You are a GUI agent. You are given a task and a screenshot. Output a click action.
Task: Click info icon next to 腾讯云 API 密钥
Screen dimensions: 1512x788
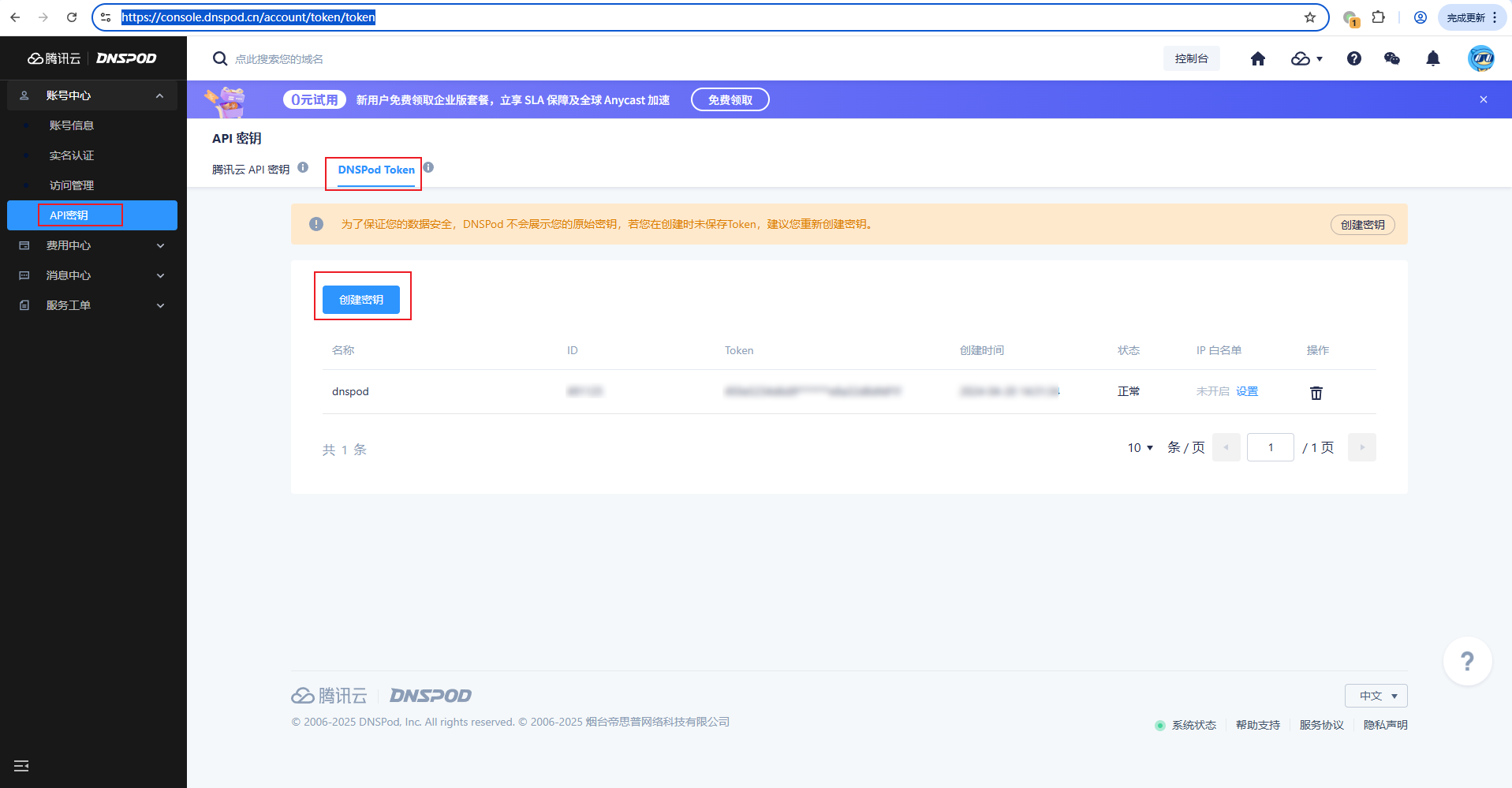[303, 167]
